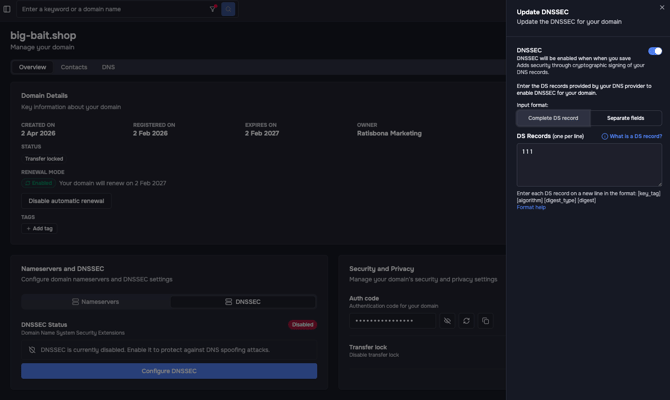Click the 2 Apr 2026 created date

[38, 133]
